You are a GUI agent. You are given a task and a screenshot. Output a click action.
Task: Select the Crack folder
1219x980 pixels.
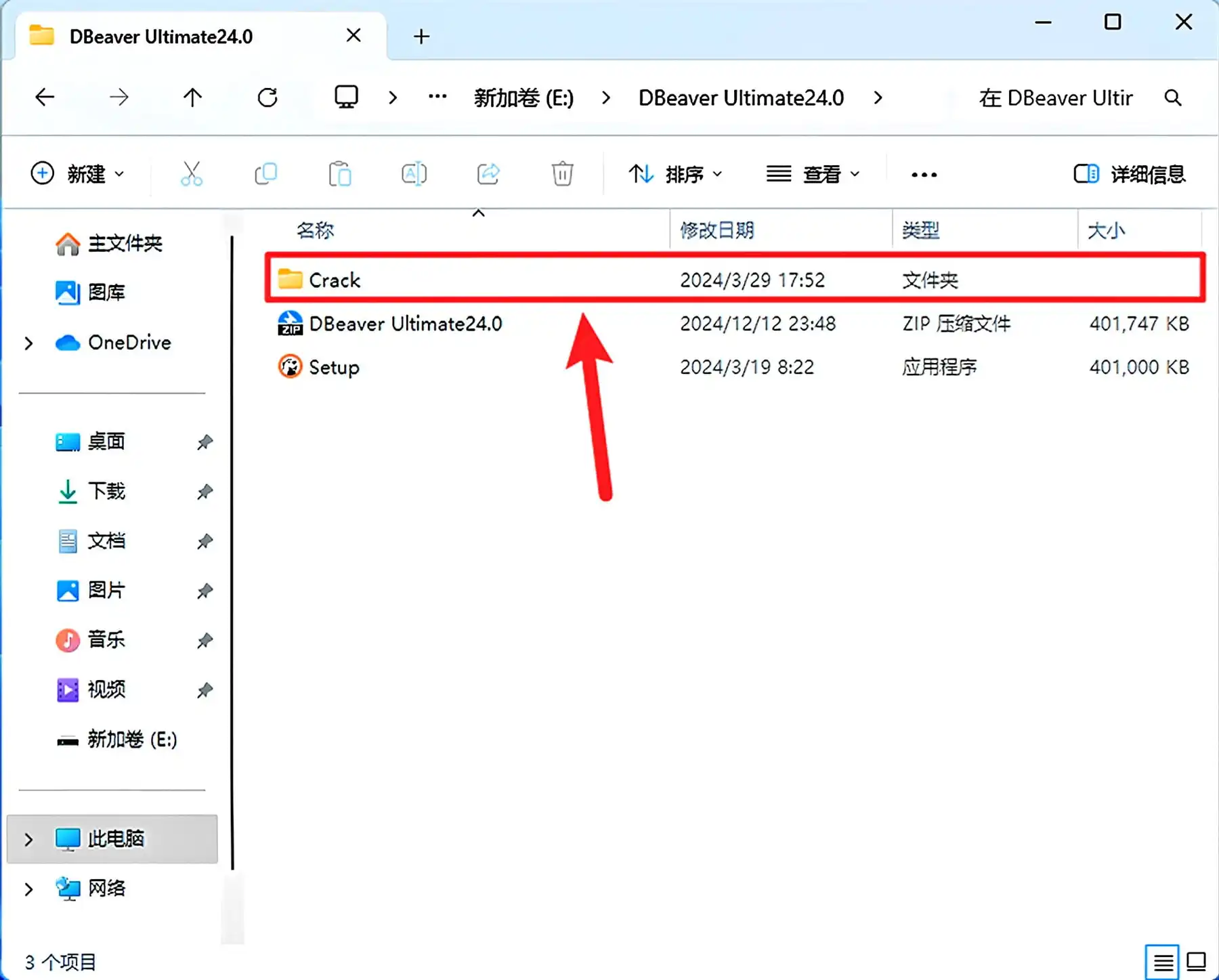(x=735, y=279)
